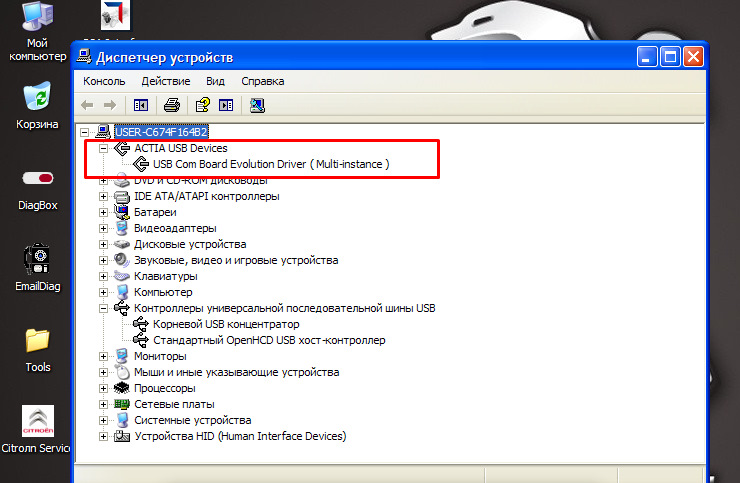Viewport: 740px width, 483px height.
Task: Select the USER-C674F164B2 computer name
Action: coord(161,132)
